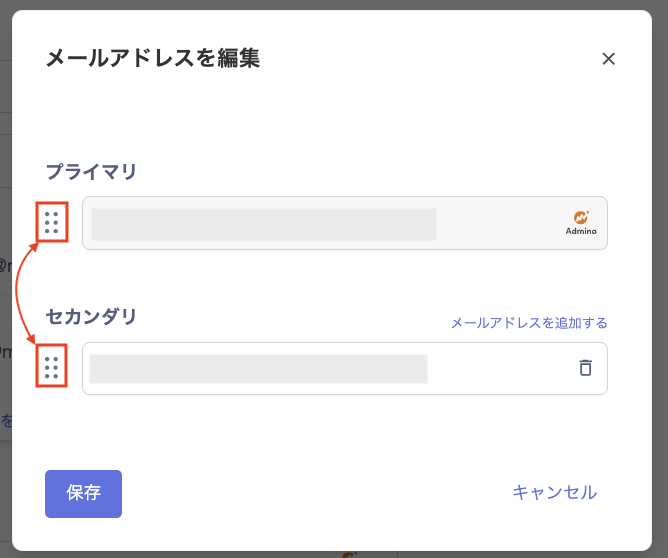
Task: Click the orange icon below the dialog
Action: [x=348, y=554]
